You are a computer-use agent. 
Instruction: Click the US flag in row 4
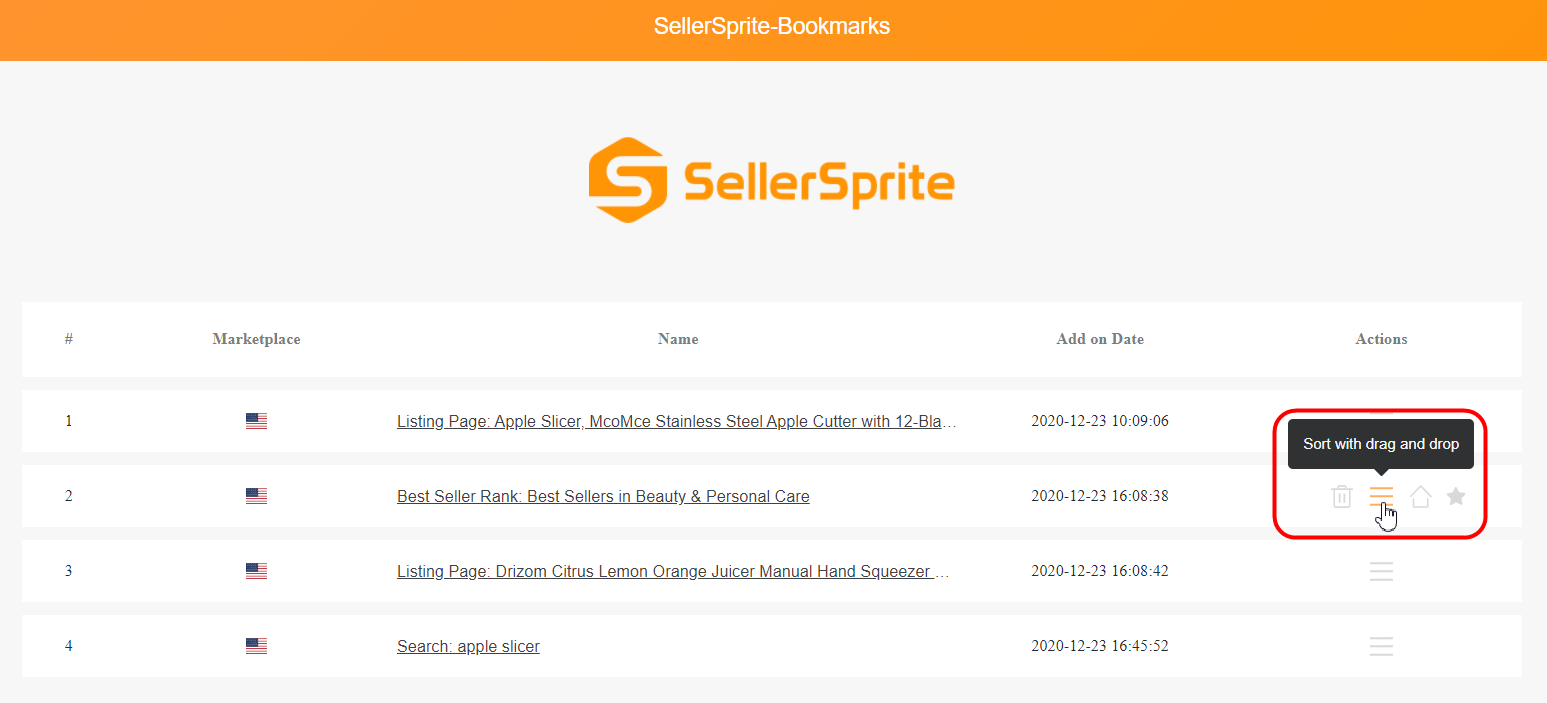pyautogui.click(x=256, y=646)
